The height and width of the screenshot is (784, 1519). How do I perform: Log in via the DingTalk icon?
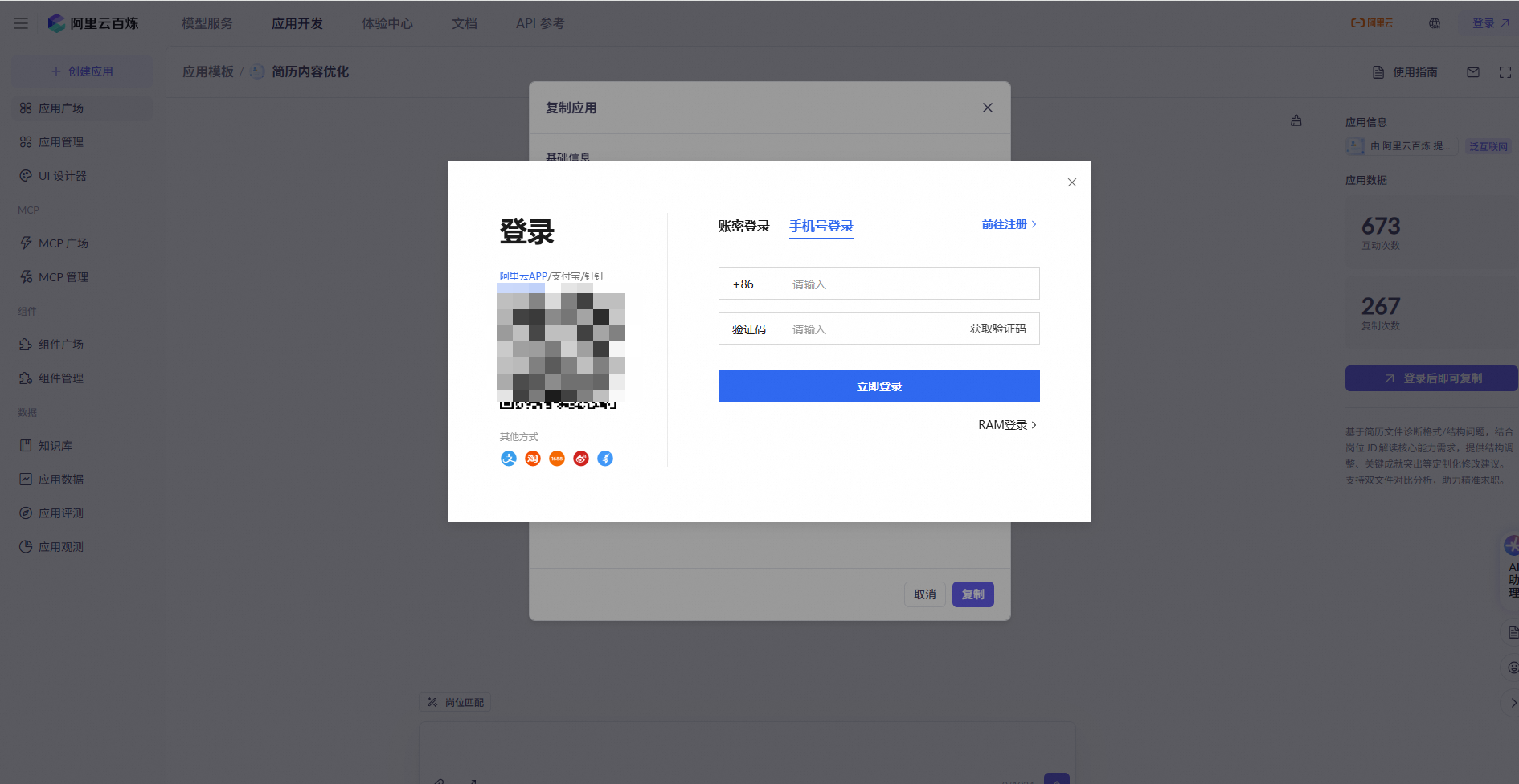pyautogui.click(x=604, y=458)
